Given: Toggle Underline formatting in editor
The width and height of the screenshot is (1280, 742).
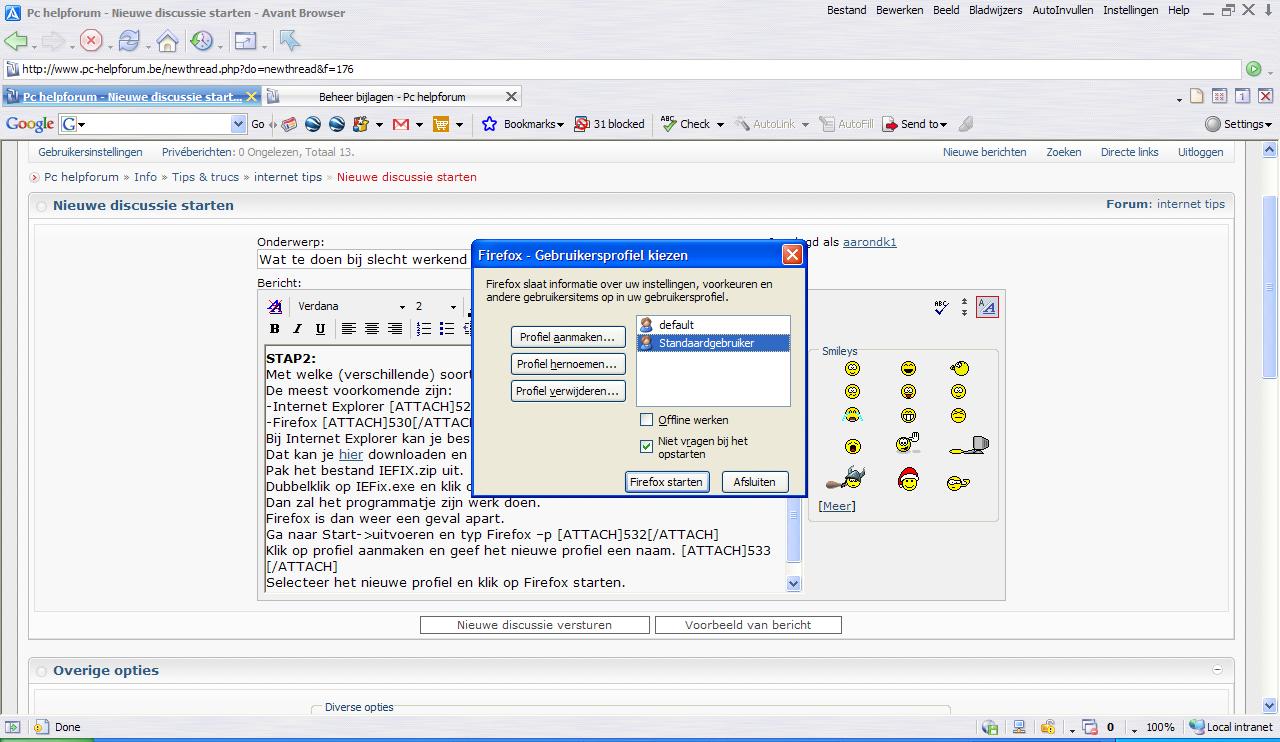Looking at the screenshot, I should click(x=320, y=329).
